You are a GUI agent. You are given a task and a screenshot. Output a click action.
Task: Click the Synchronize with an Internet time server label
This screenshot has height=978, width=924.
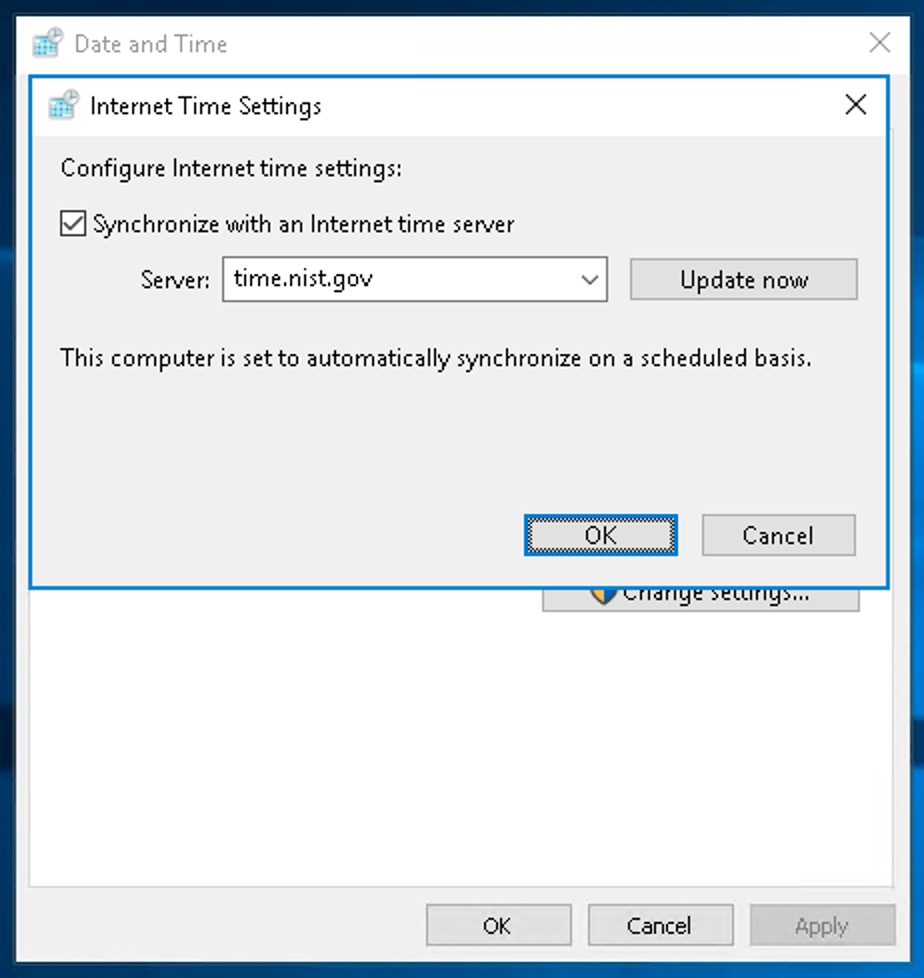point(303,224)
